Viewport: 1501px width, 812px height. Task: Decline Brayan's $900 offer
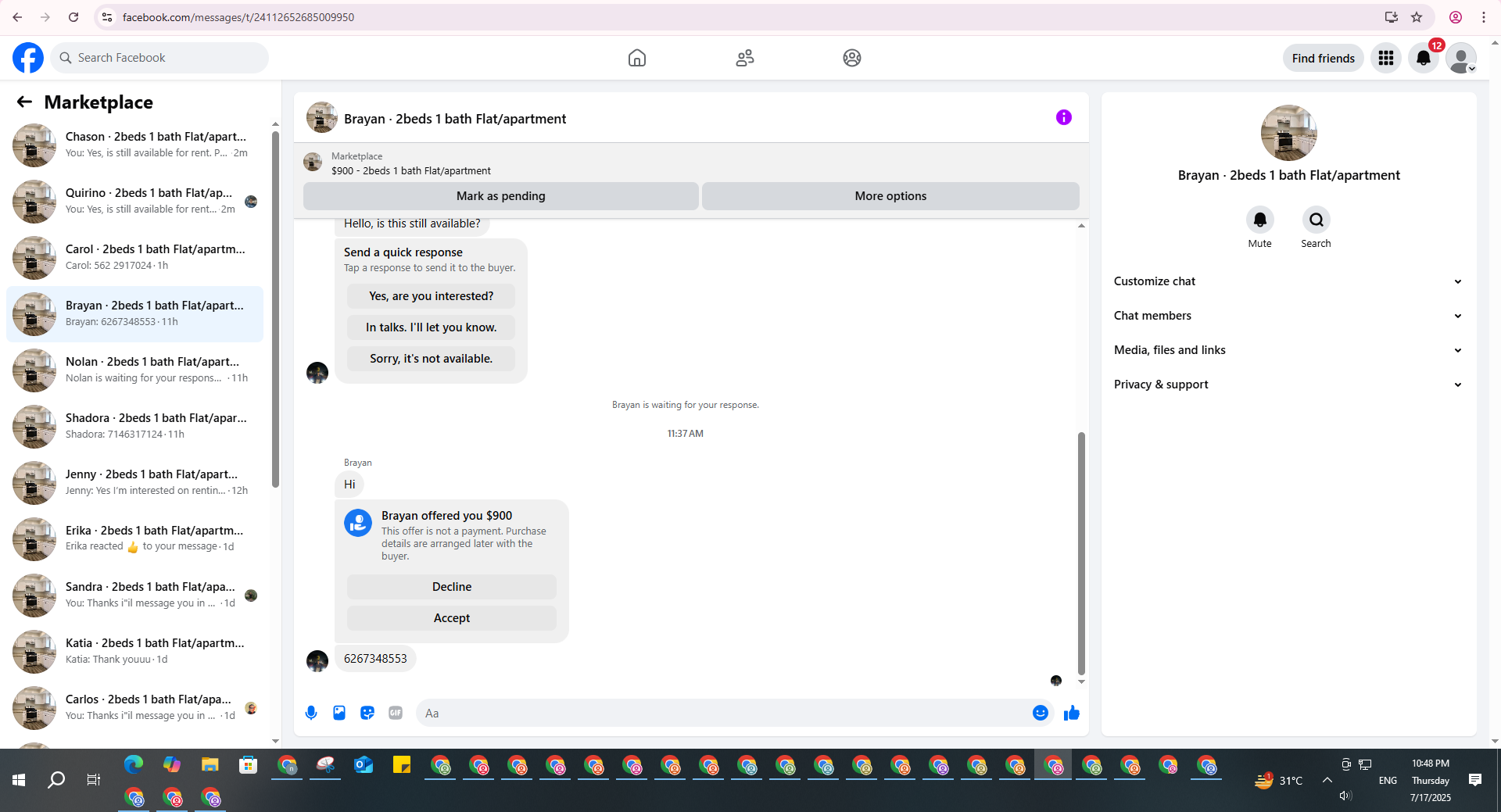(x=452, y=587)
